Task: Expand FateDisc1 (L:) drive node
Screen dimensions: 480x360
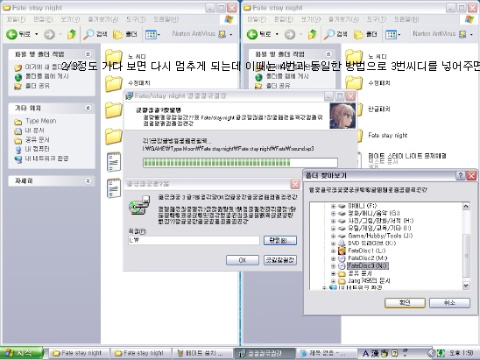Action: click(333, 251)
